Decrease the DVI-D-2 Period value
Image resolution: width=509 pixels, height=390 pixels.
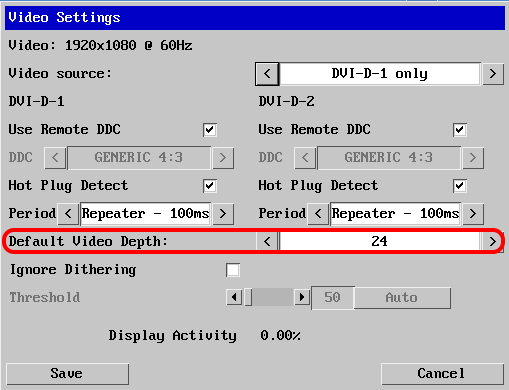pyautogui.click(x=318, y=213)
